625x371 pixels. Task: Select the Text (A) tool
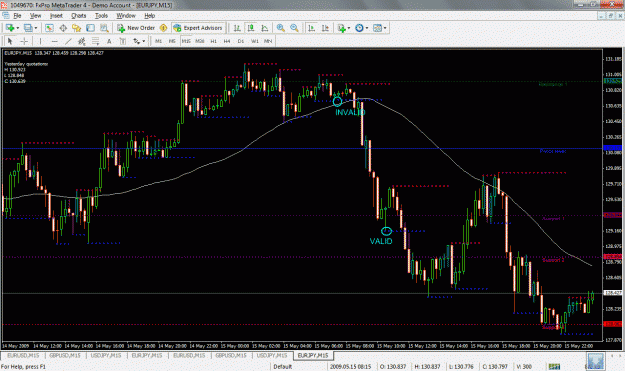pyautogui.click(x=109, y=41)
